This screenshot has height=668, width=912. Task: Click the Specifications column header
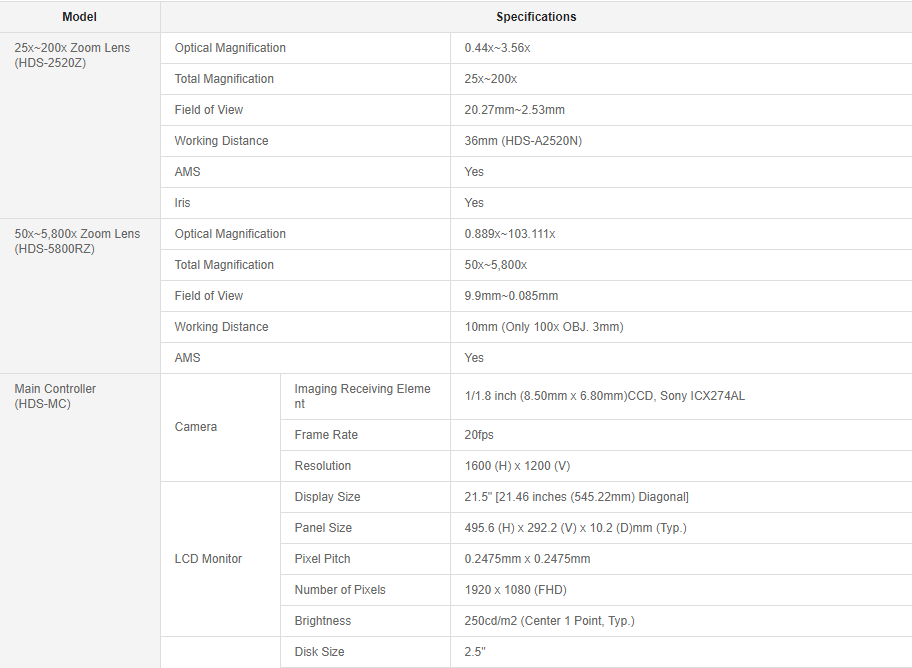(x=536, y=17)
